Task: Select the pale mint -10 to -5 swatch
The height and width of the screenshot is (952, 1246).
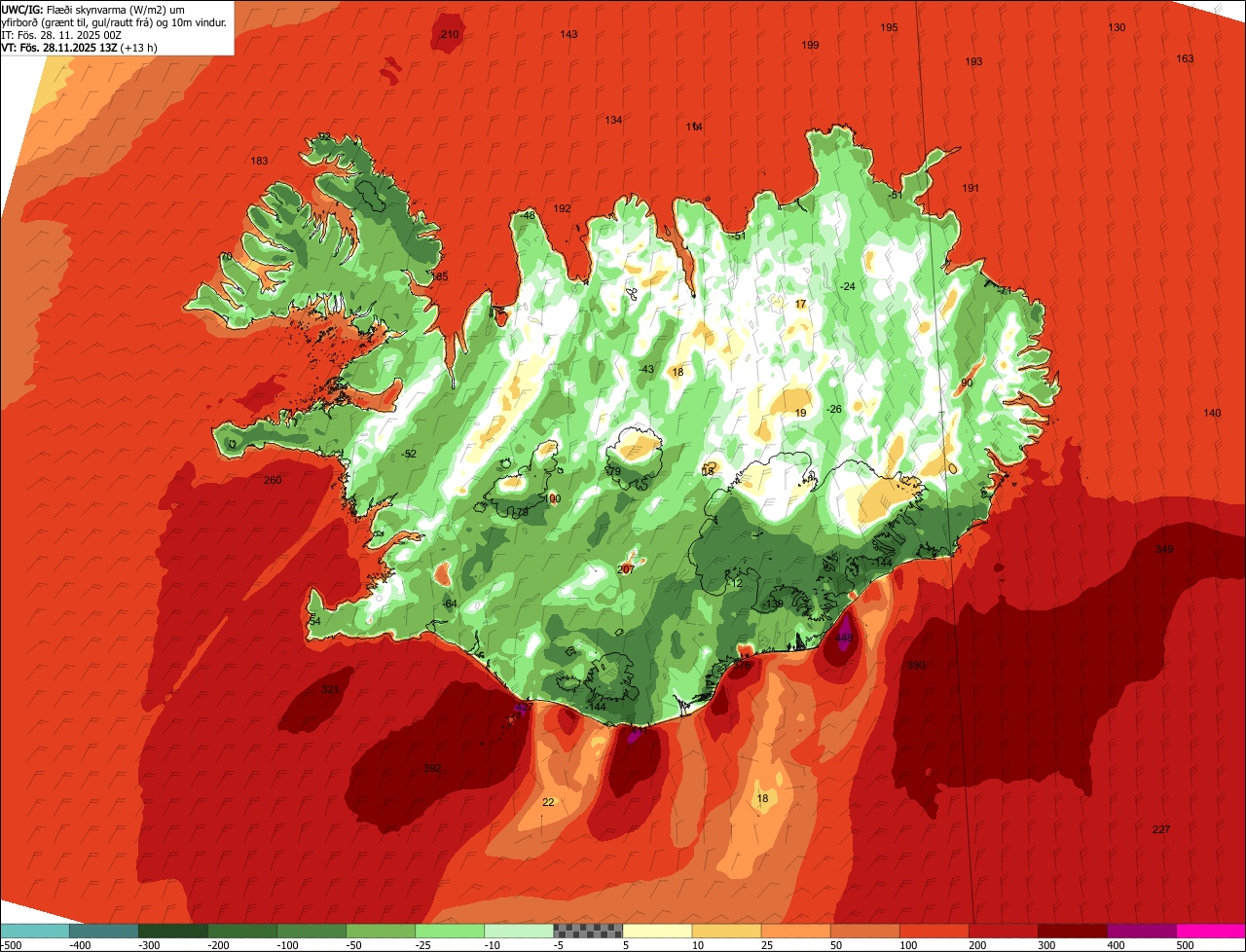Action: (x=519, y=931)
